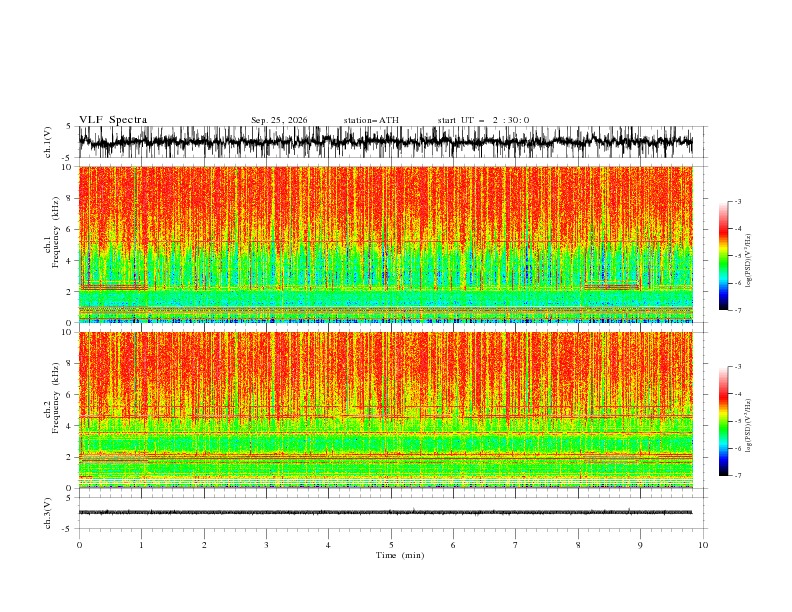
Task: Click the date label Sep. 25, 2026
Action: coord(279,120)
